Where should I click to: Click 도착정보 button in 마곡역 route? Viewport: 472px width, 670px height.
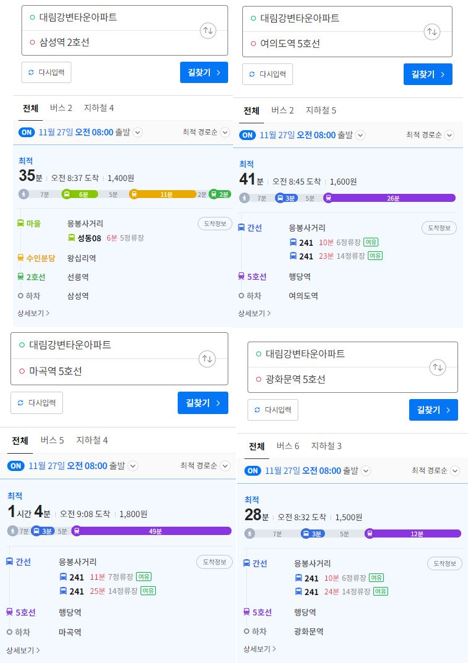pyautogui.click(x=214, y=562)
